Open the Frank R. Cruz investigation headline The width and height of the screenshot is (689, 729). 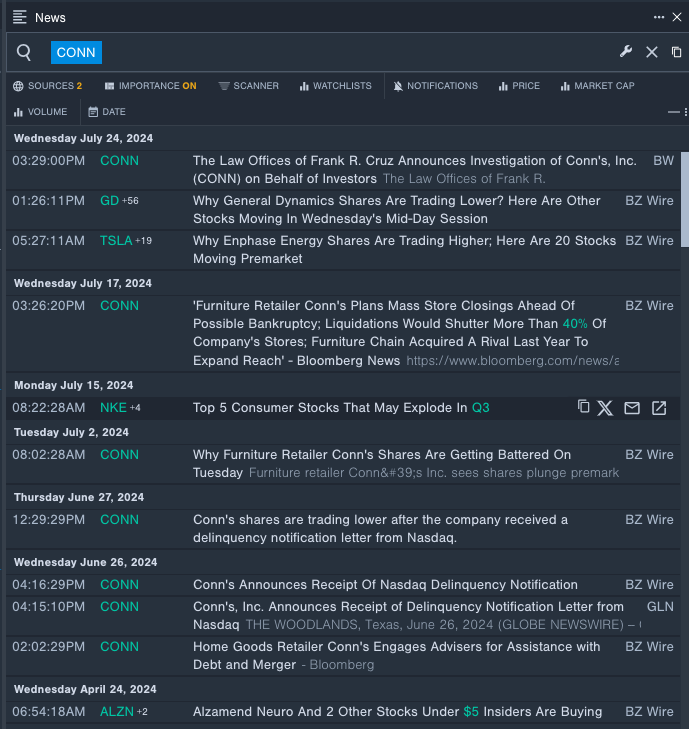415,170
